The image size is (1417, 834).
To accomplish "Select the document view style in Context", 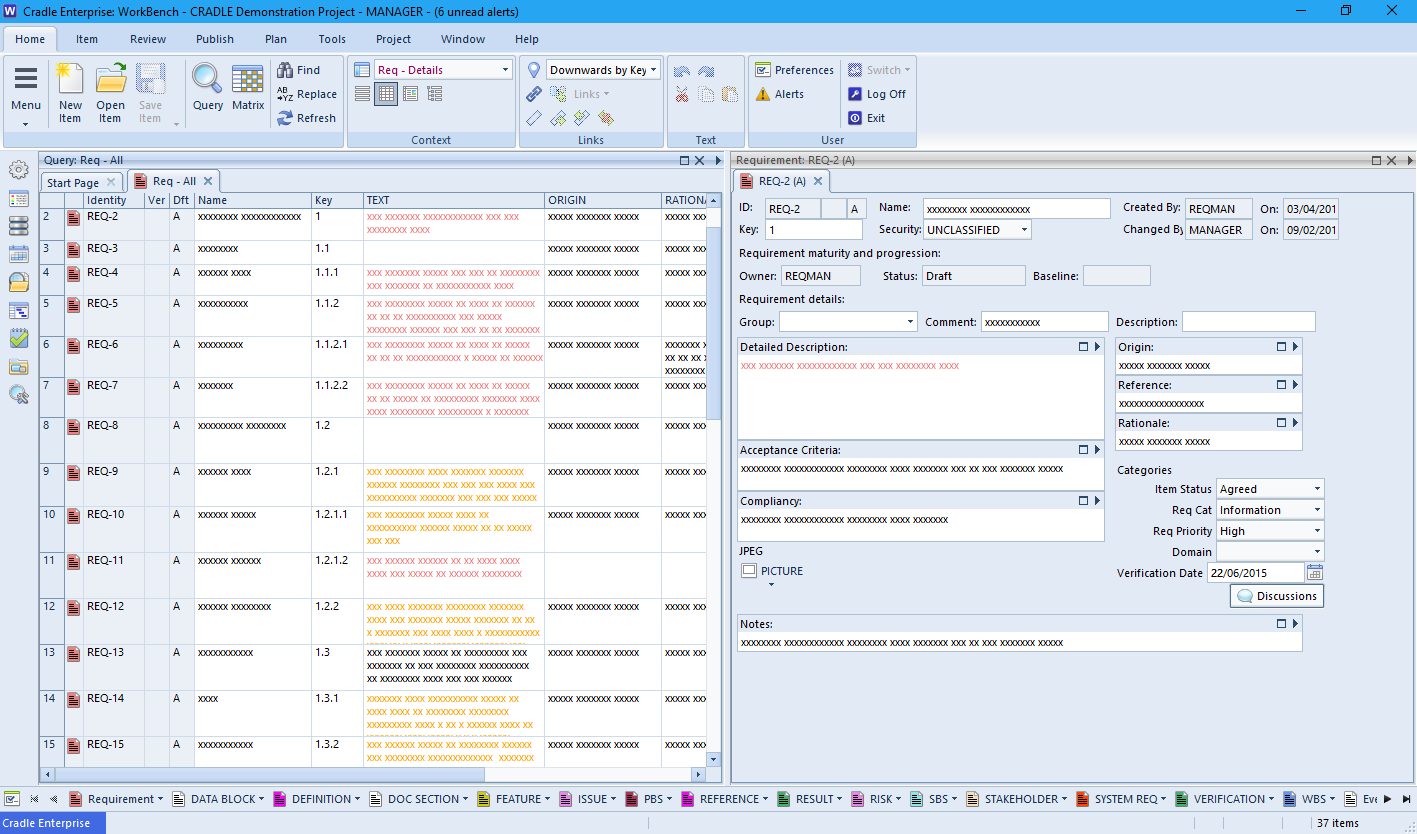I will (410, 94).
